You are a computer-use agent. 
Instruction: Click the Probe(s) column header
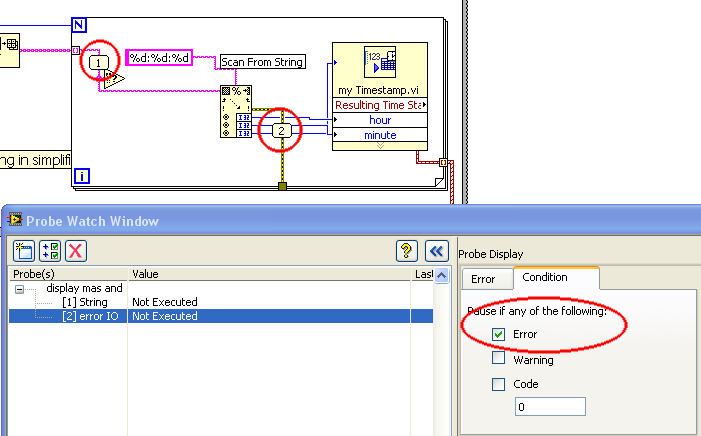coord(68,274)
